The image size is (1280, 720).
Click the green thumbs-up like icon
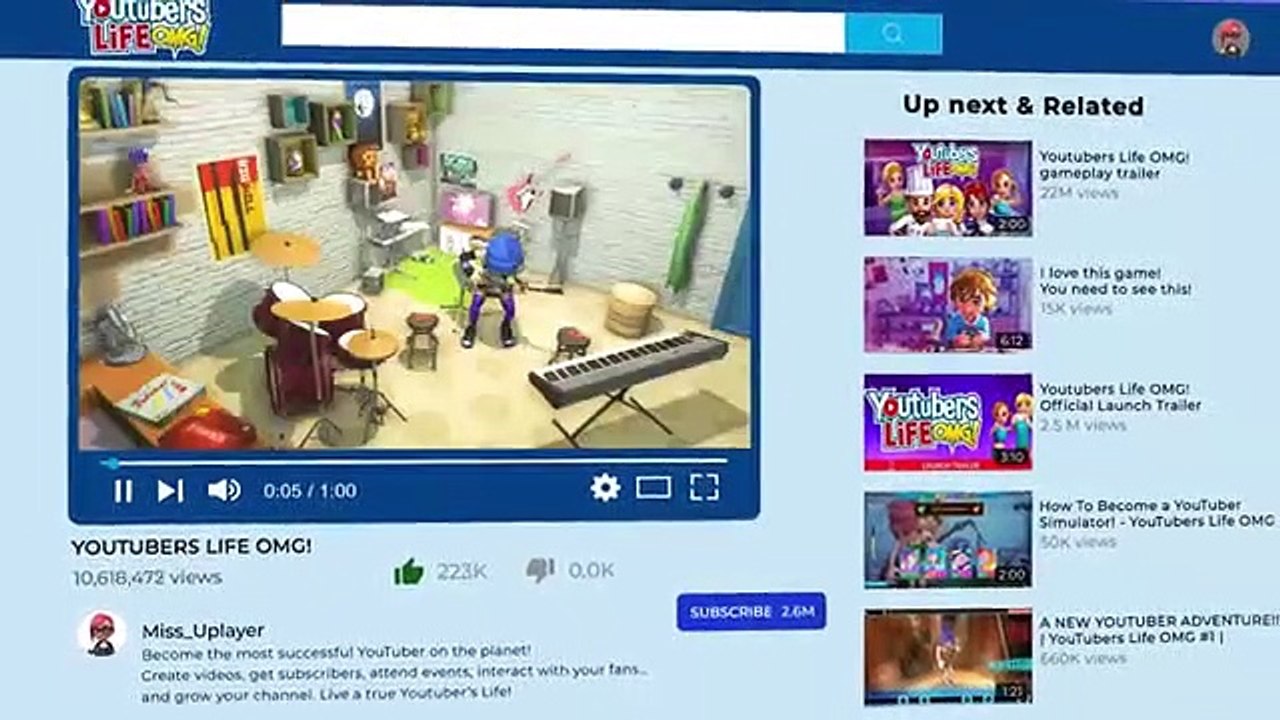point(409,571)
